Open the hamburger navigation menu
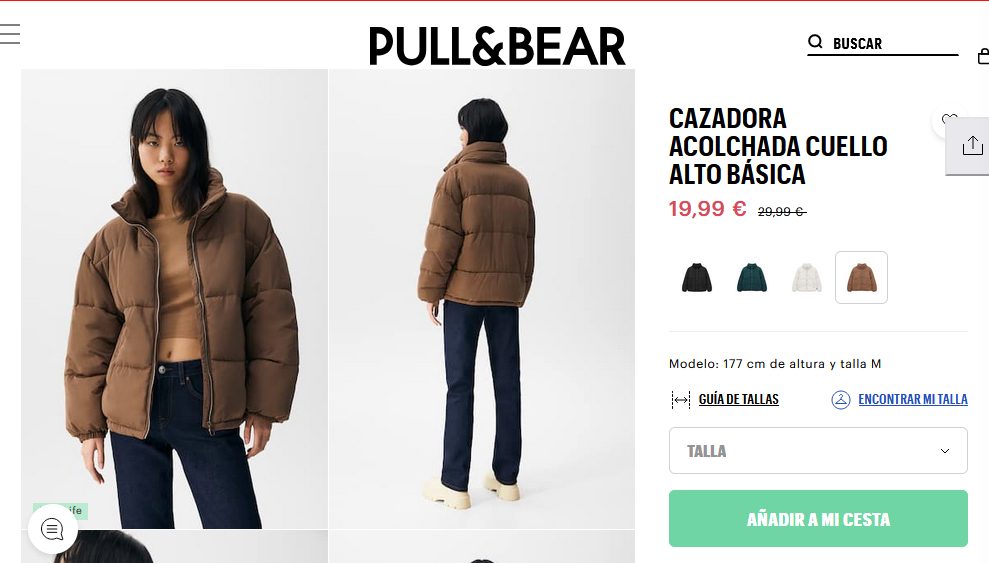Viewport: 989px width, 563px height. (x=10, y=33)
